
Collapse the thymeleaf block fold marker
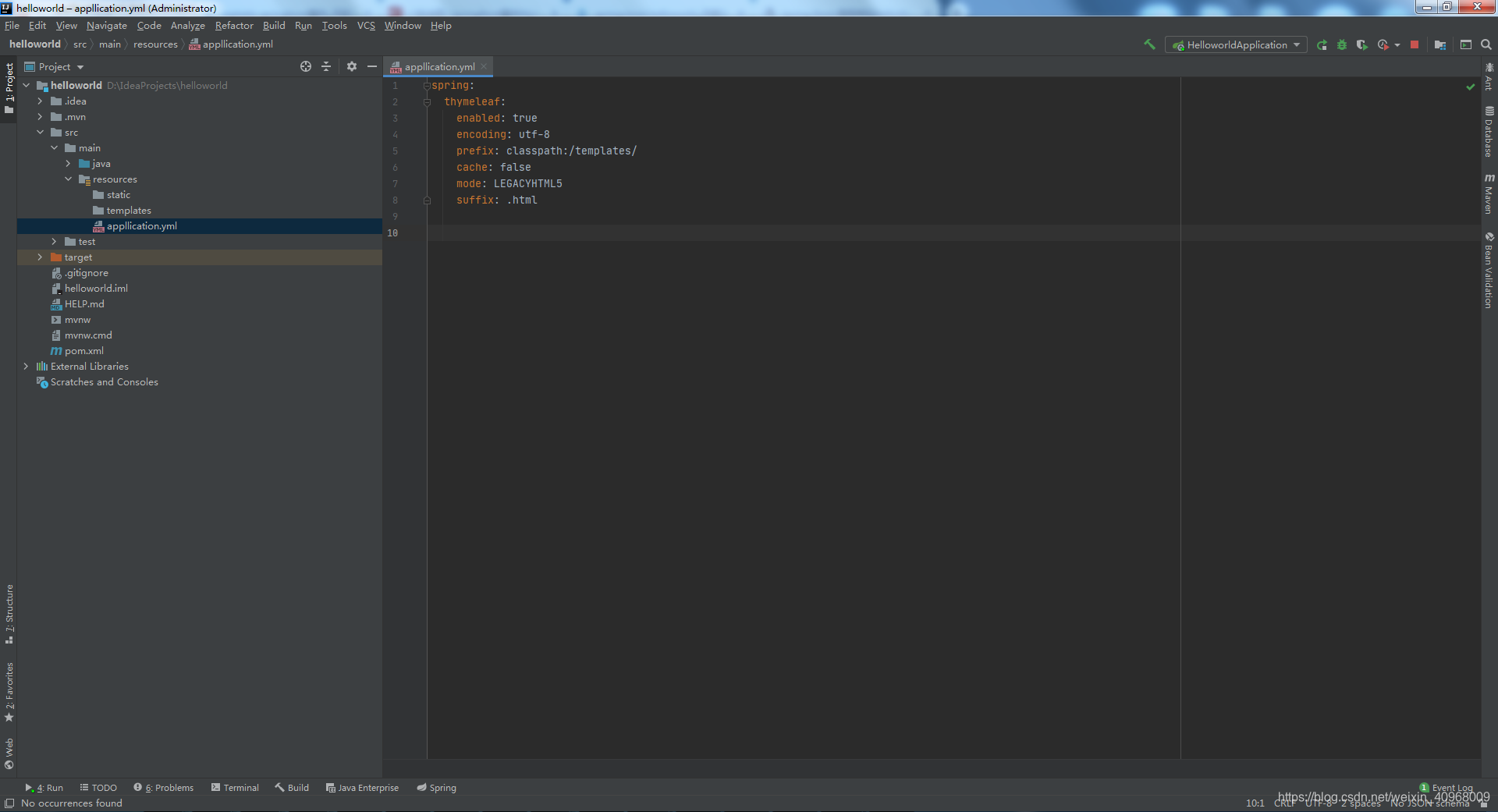click(428, 102)
